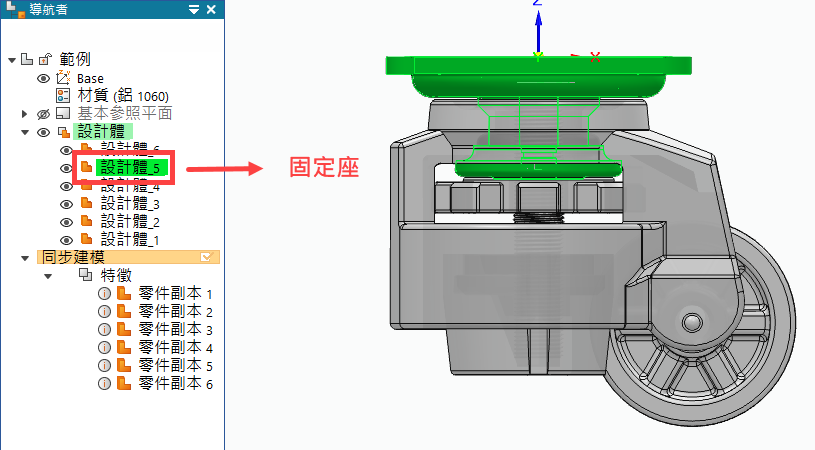Click the Base coordinate system icon

point(63,78)
